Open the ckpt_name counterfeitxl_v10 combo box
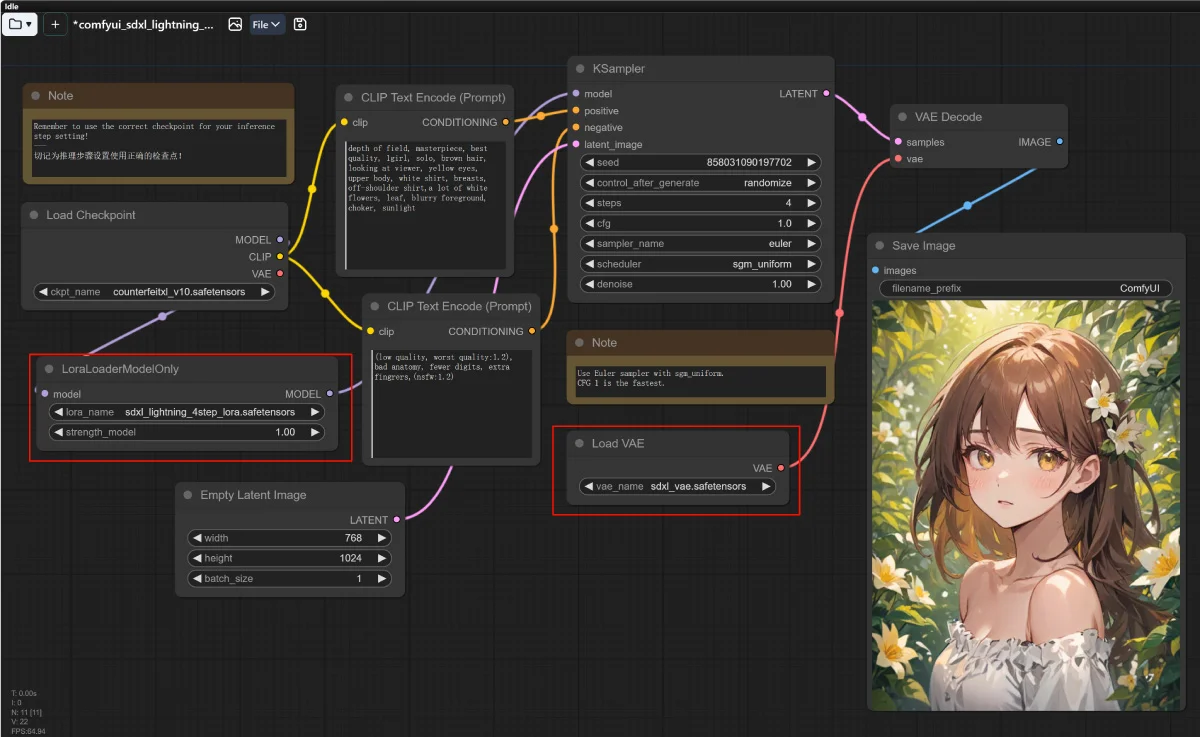This screenshot has width=1200, height=737. coord(154,292)
